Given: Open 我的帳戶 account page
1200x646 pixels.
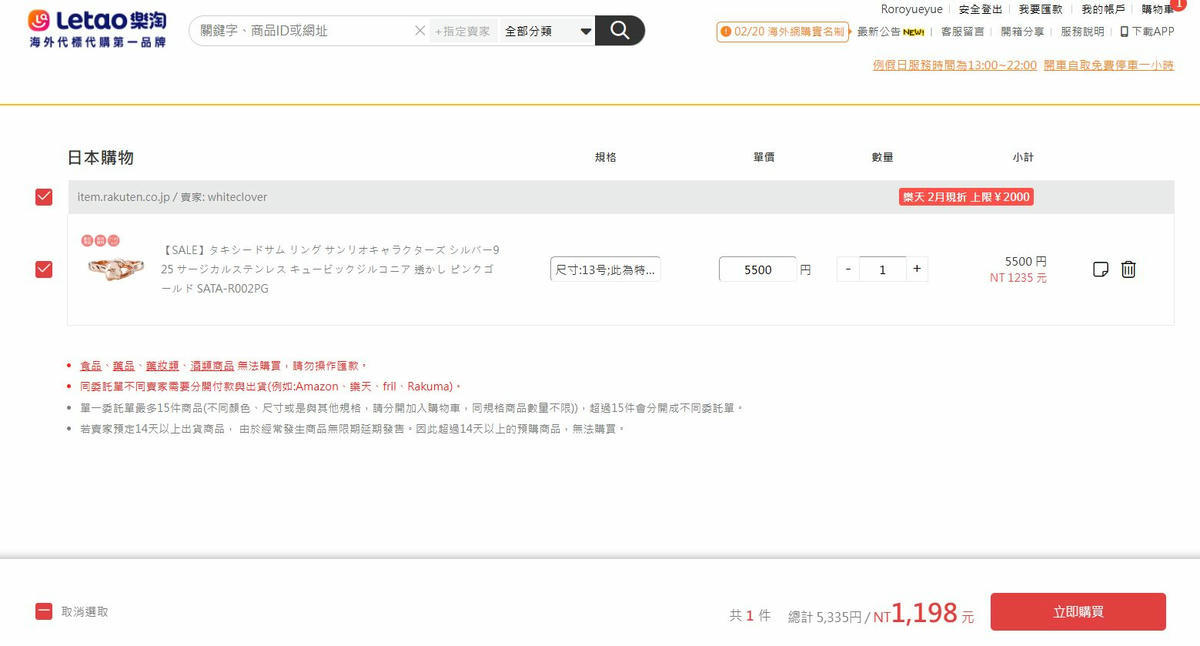Looking at the screenshot, I should point(1103,9).
